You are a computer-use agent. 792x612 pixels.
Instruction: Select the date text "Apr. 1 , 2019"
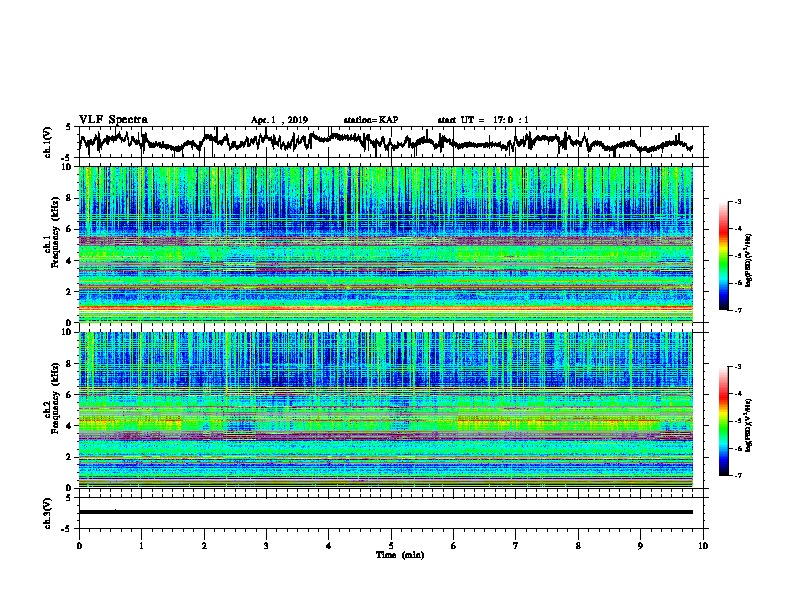[x=279, y=120]
